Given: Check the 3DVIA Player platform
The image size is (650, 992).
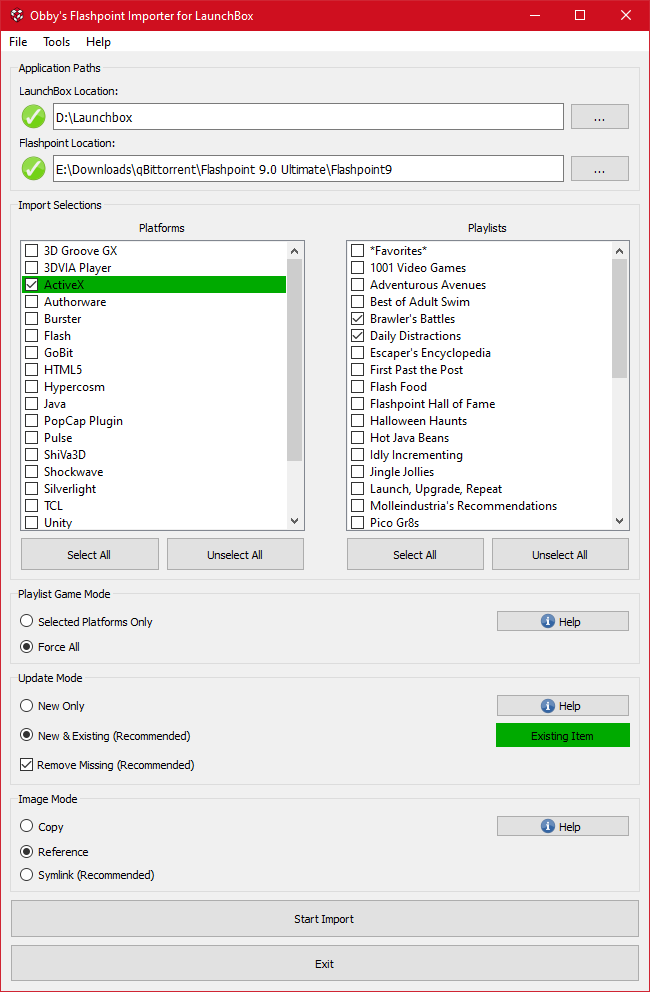Looking at the screenshot, I should 32,268.
